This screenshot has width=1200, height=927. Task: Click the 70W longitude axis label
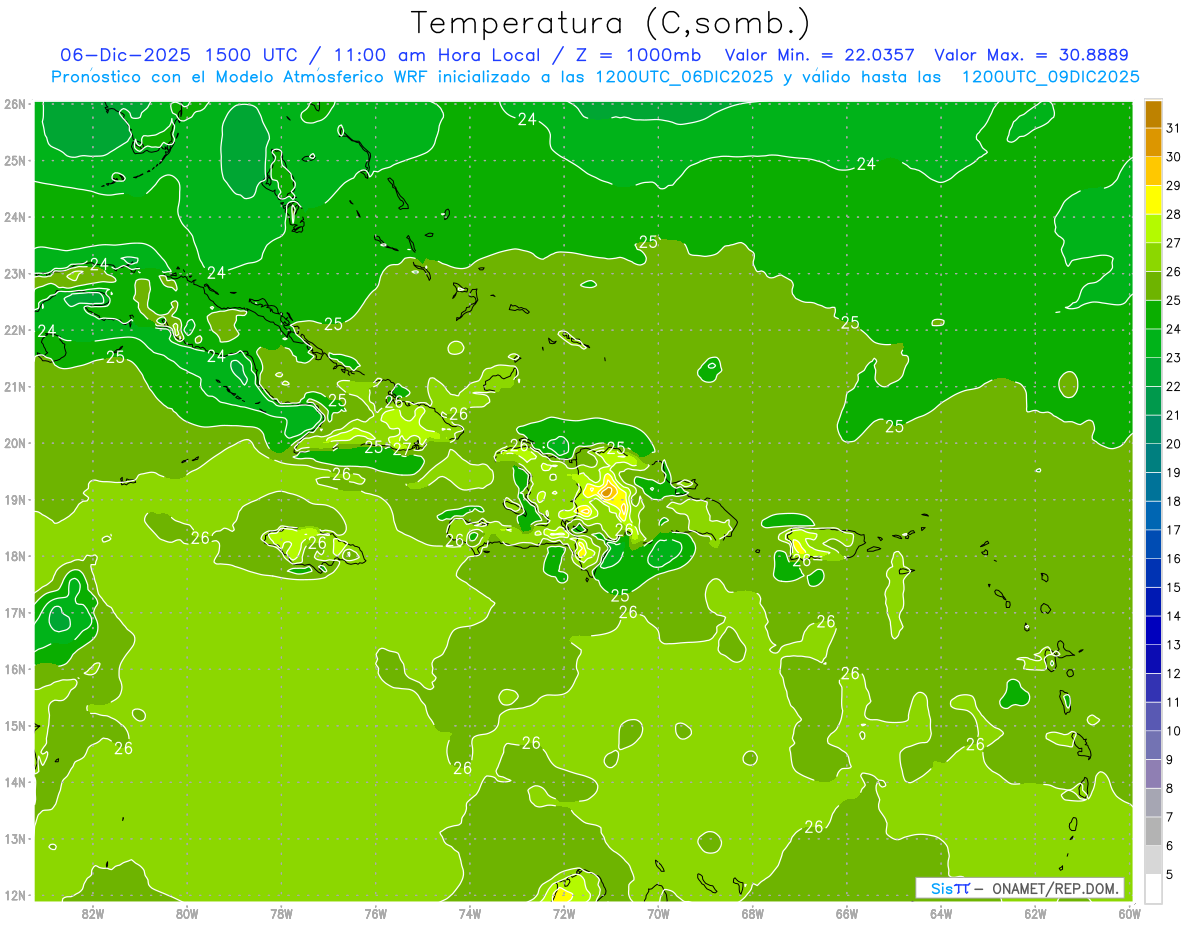658,914
